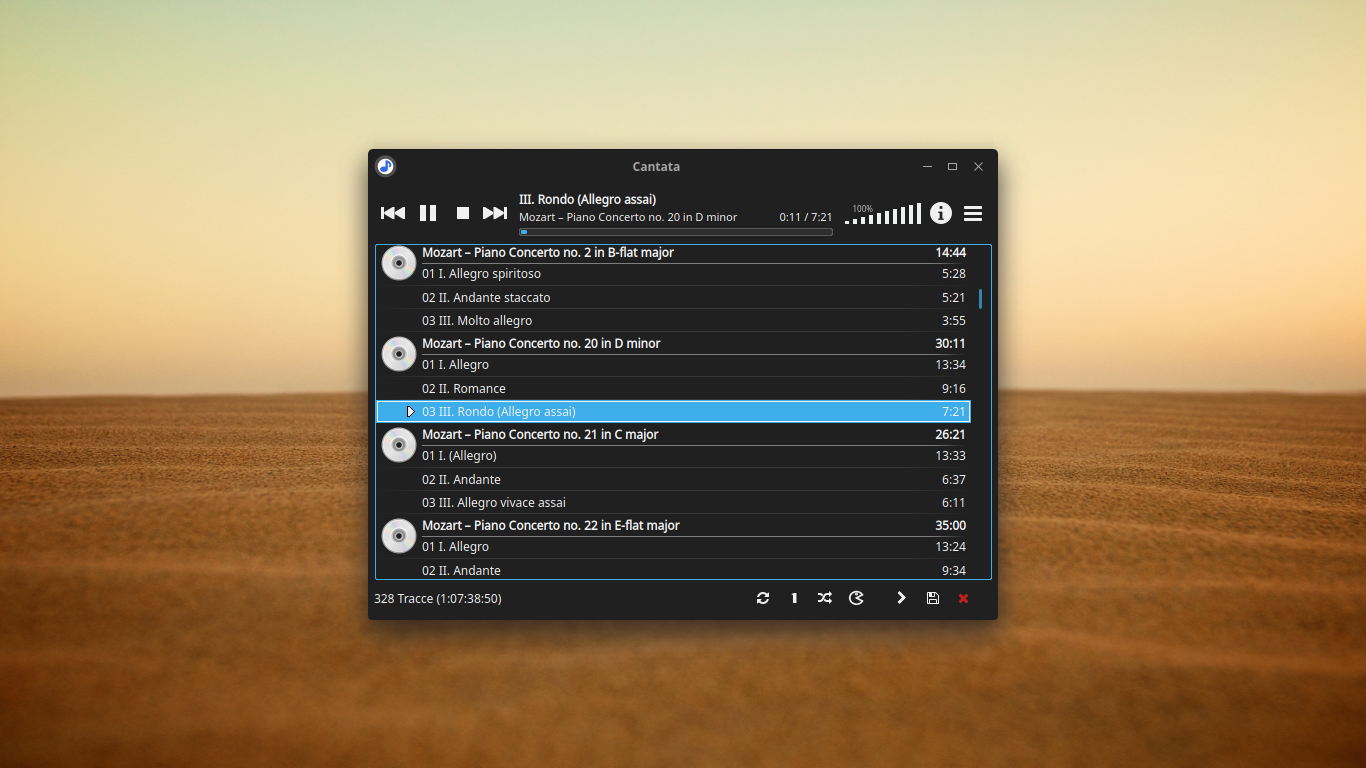Click the Piano Concerto no. 21 album cover
The image size is (1366, 768).
click(x=399, y=445)
